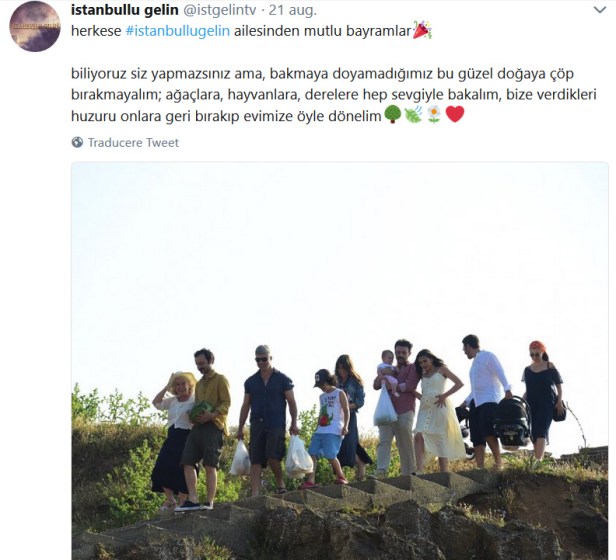Expand the tweet options chevron menu
Screen dimensions: 616x560
click(x=600, y=10)
